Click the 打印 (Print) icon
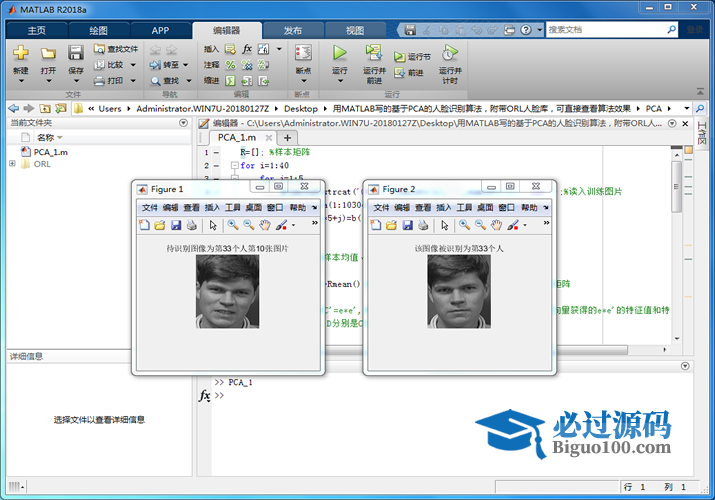 (x=99, y=81)
